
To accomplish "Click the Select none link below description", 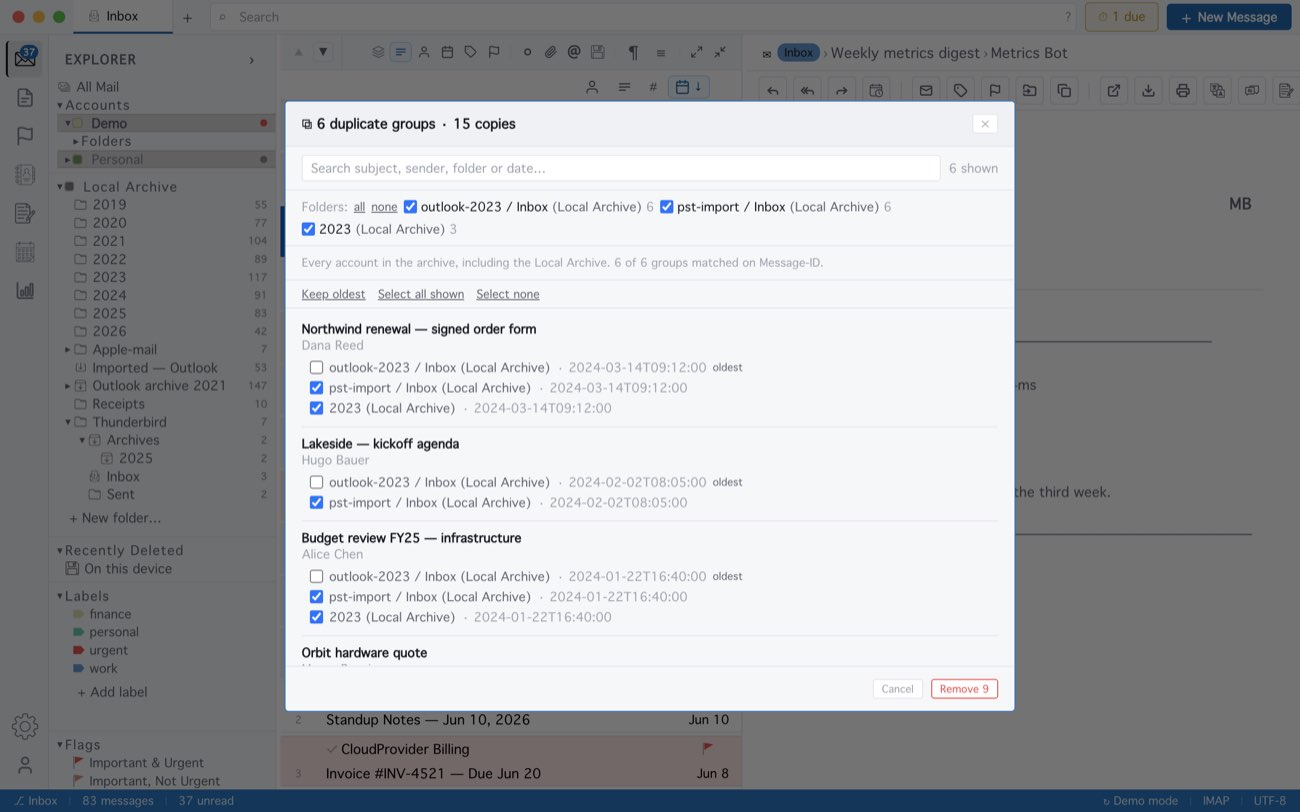I will (x=508, y=294).
